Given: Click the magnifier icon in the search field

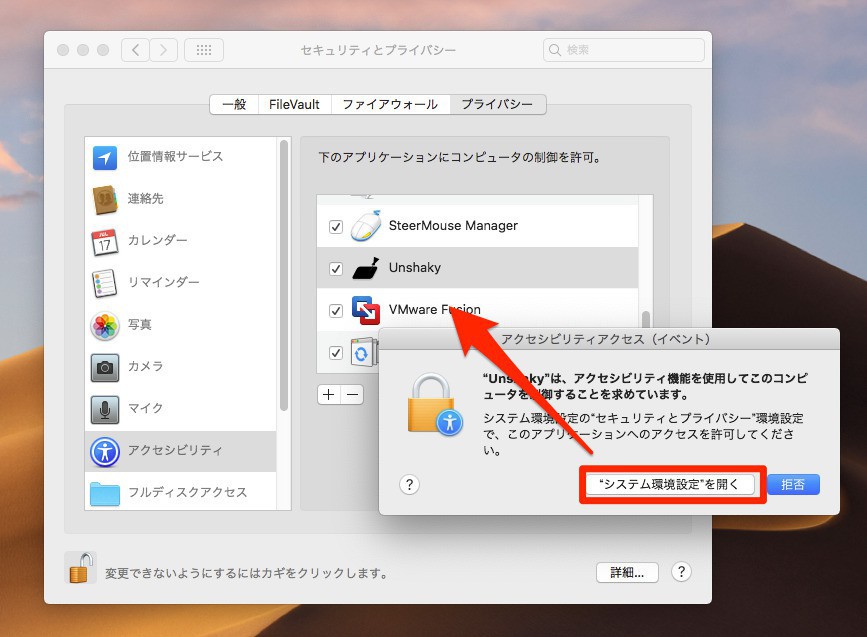Looking at the screenshot, I should (555, 50).
